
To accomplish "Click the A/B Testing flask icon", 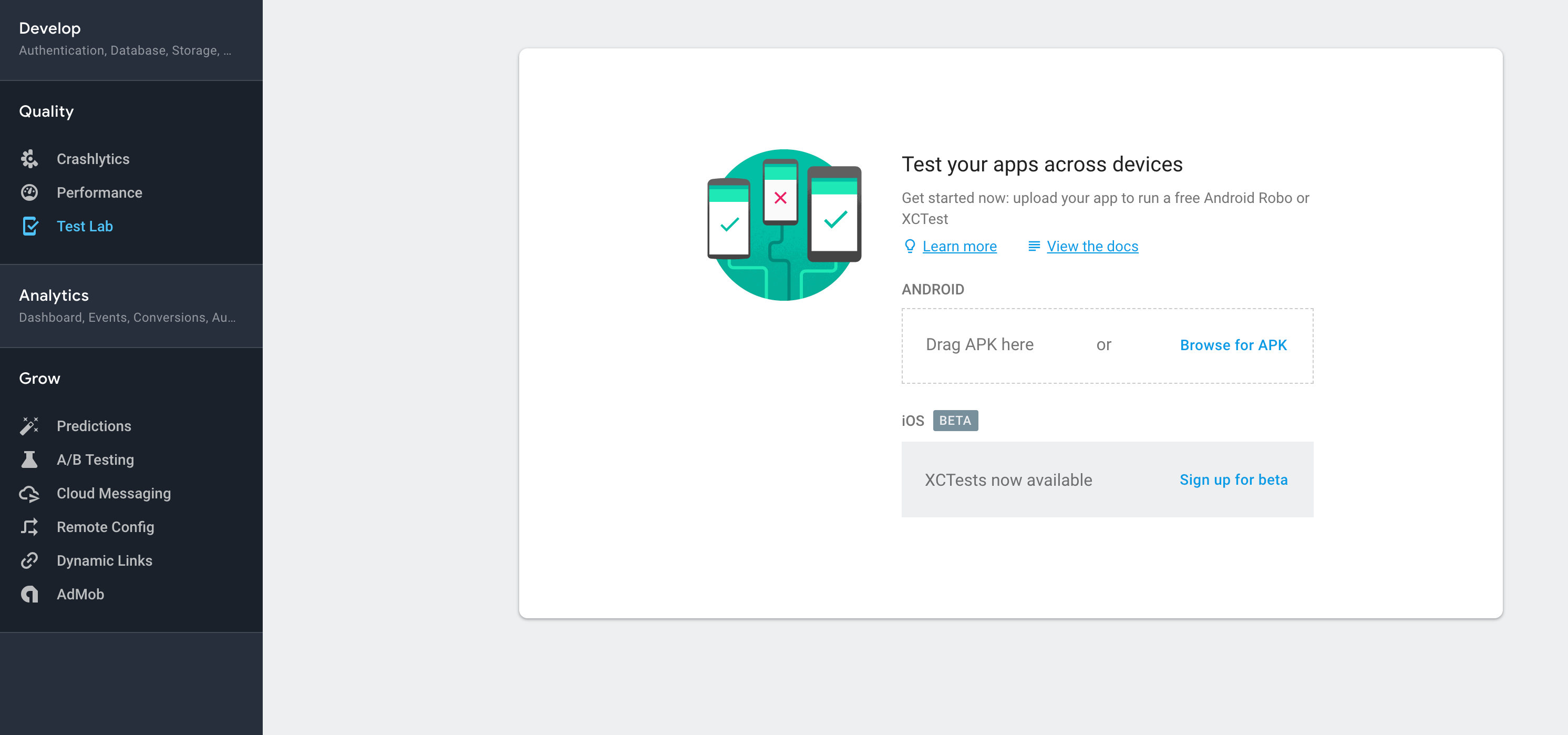I will pos(29,459).
